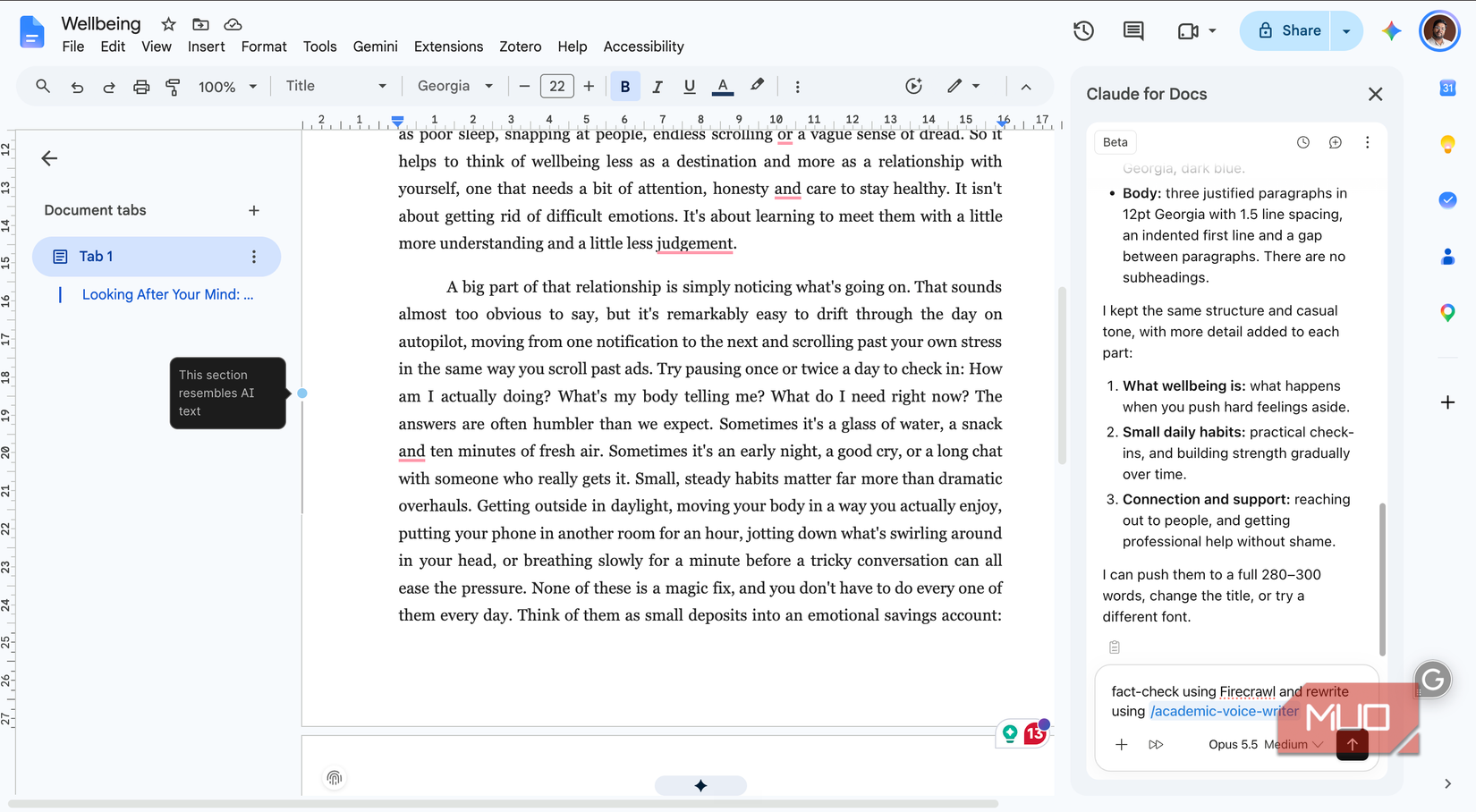This screenshot has width=1476, height=812.
Task: Redo the last undone edit
Action: click(109, 87)
